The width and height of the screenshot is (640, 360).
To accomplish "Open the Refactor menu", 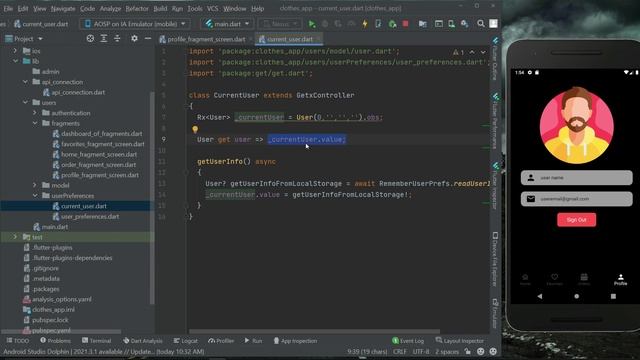I will pyautogui.click(x=137, y=8).
